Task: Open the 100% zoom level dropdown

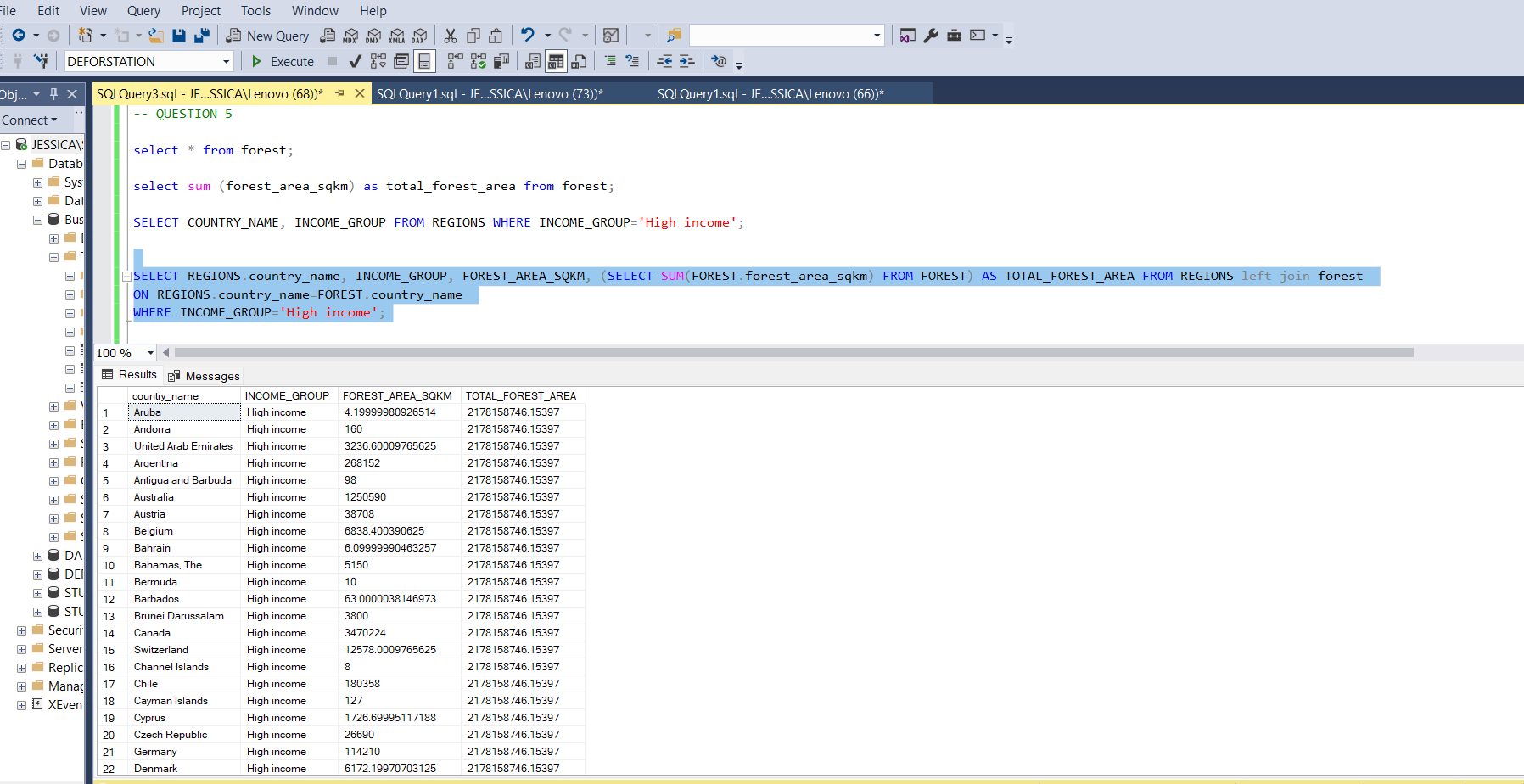Action: click(149, 352)
